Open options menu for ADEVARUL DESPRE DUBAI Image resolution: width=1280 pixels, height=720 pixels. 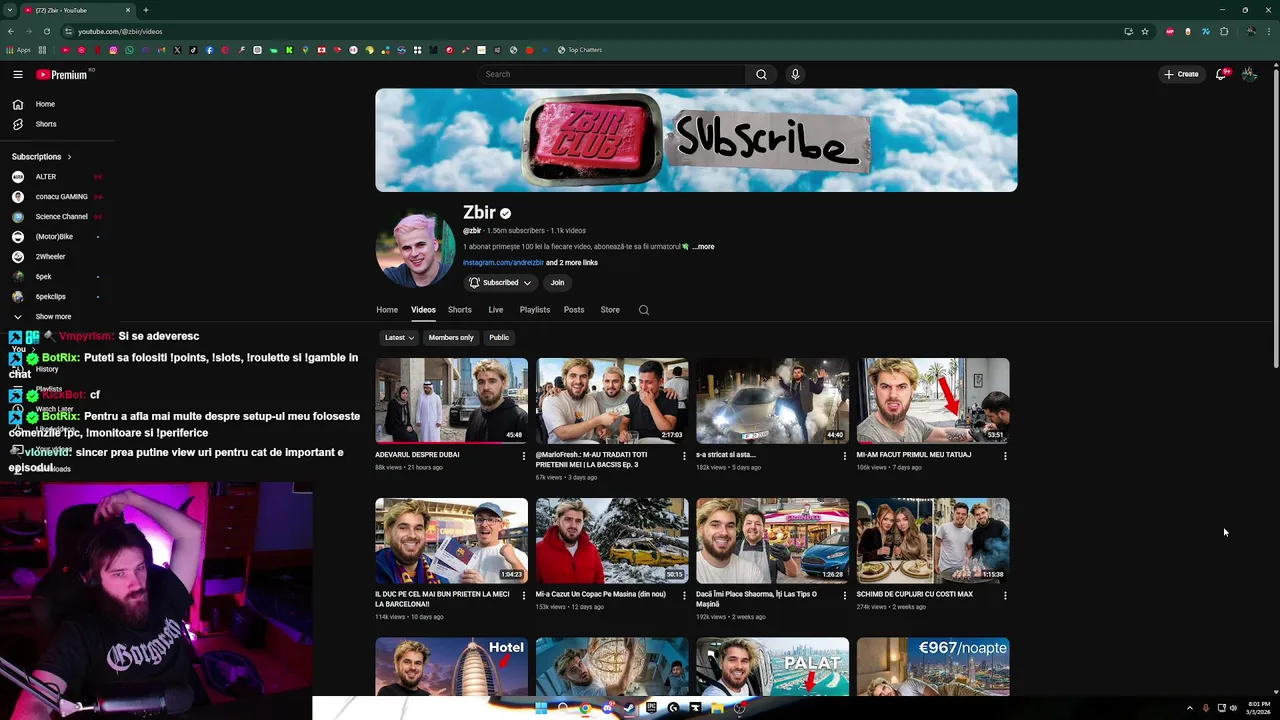pos(523,456)
